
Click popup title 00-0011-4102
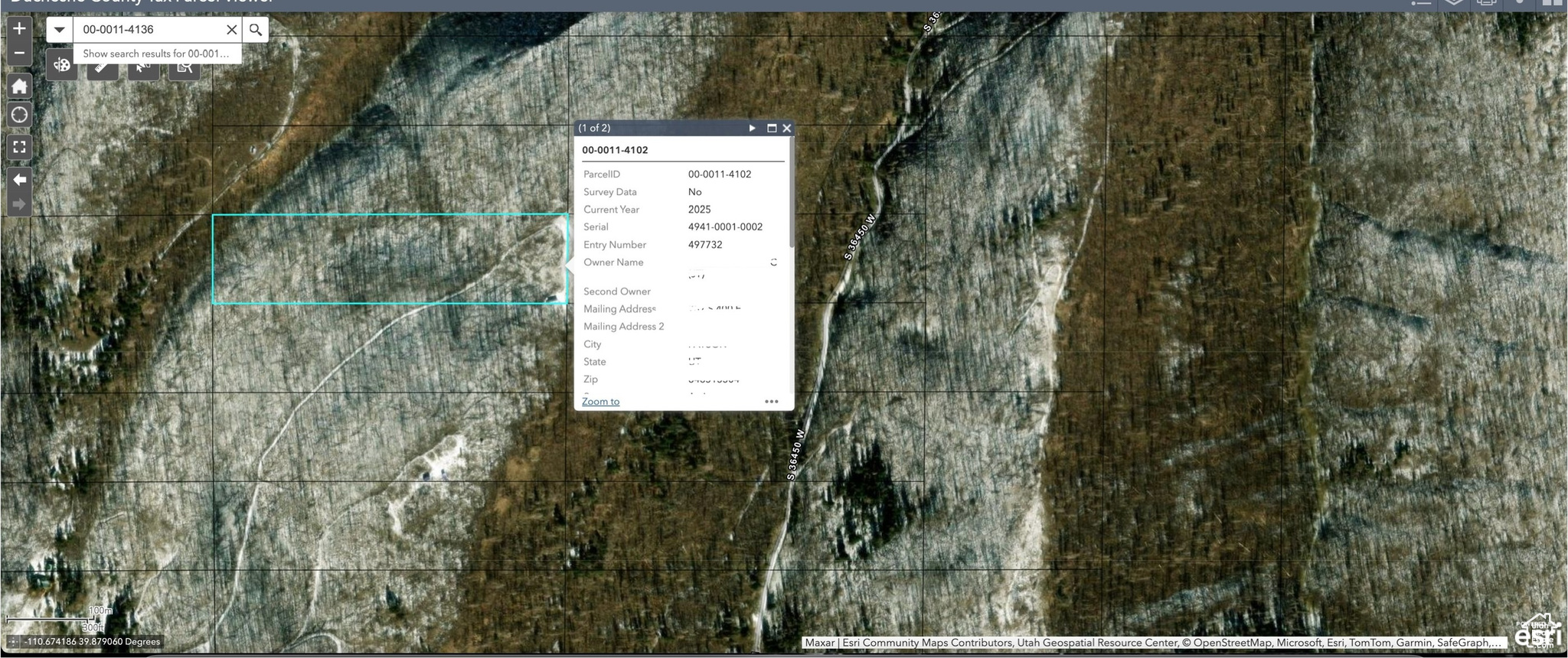pos(615,150)
